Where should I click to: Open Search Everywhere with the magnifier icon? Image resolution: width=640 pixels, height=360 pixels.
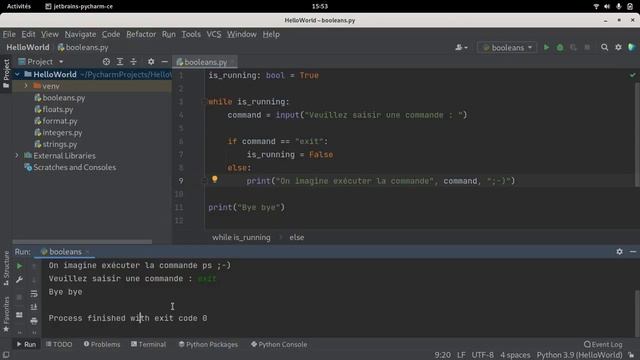[x=604, y=47]
